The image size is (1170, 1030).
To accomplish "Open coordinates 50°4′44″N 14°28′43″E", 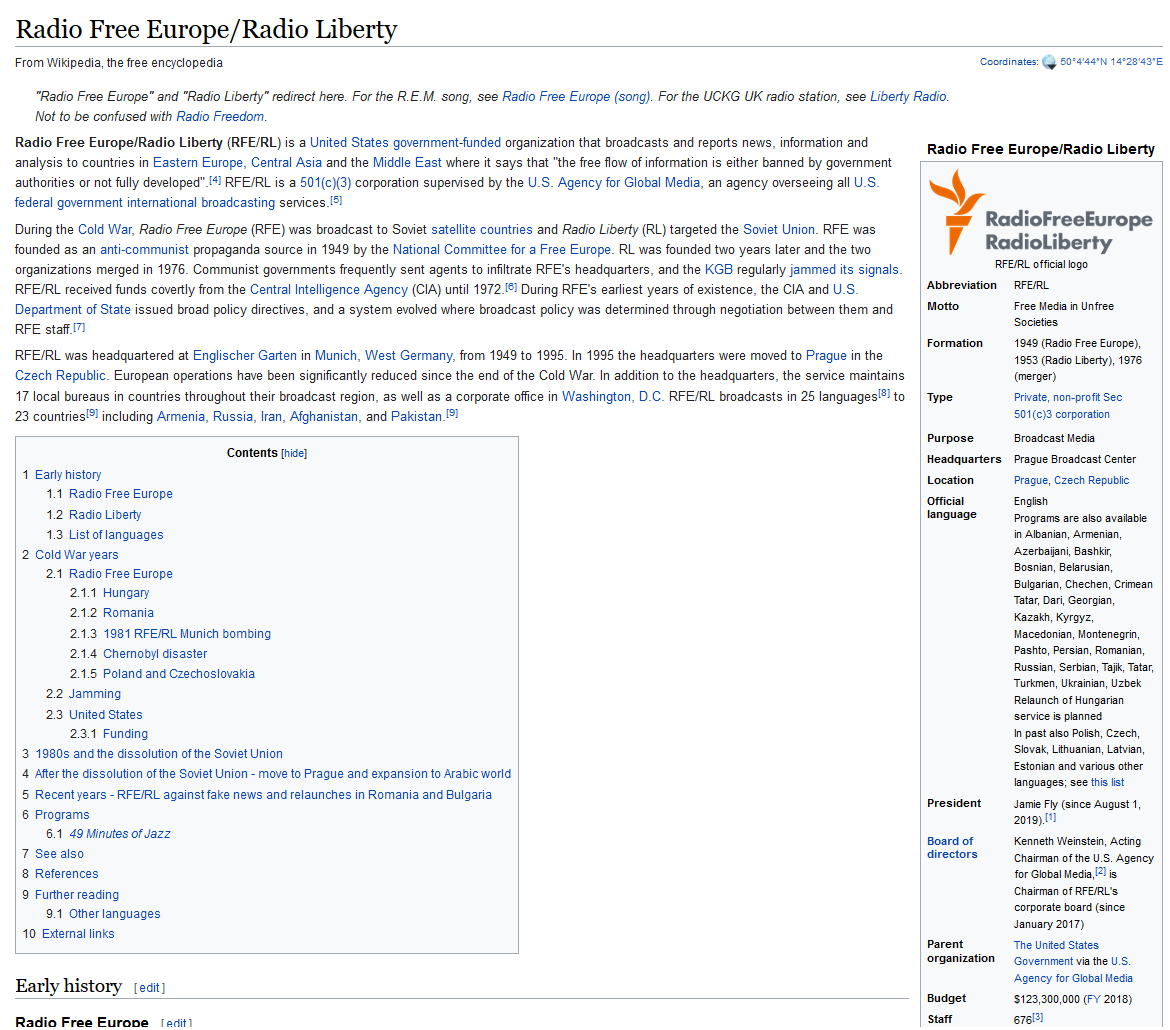I will pos(1111,62).
